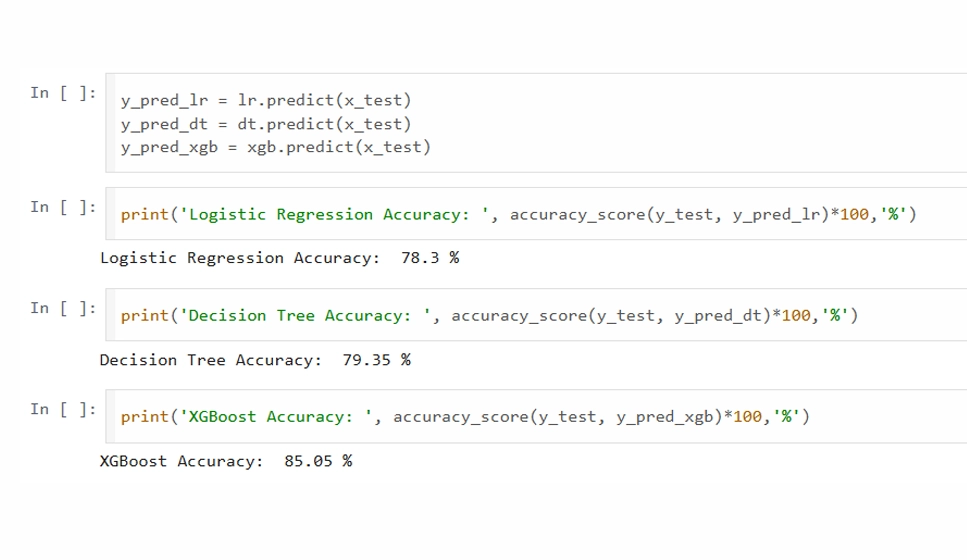This screenshot has width=967, height=560.
Task: Click the Decision Tree Accuracy 79.35 % output
Action: [x=255, y=360]
